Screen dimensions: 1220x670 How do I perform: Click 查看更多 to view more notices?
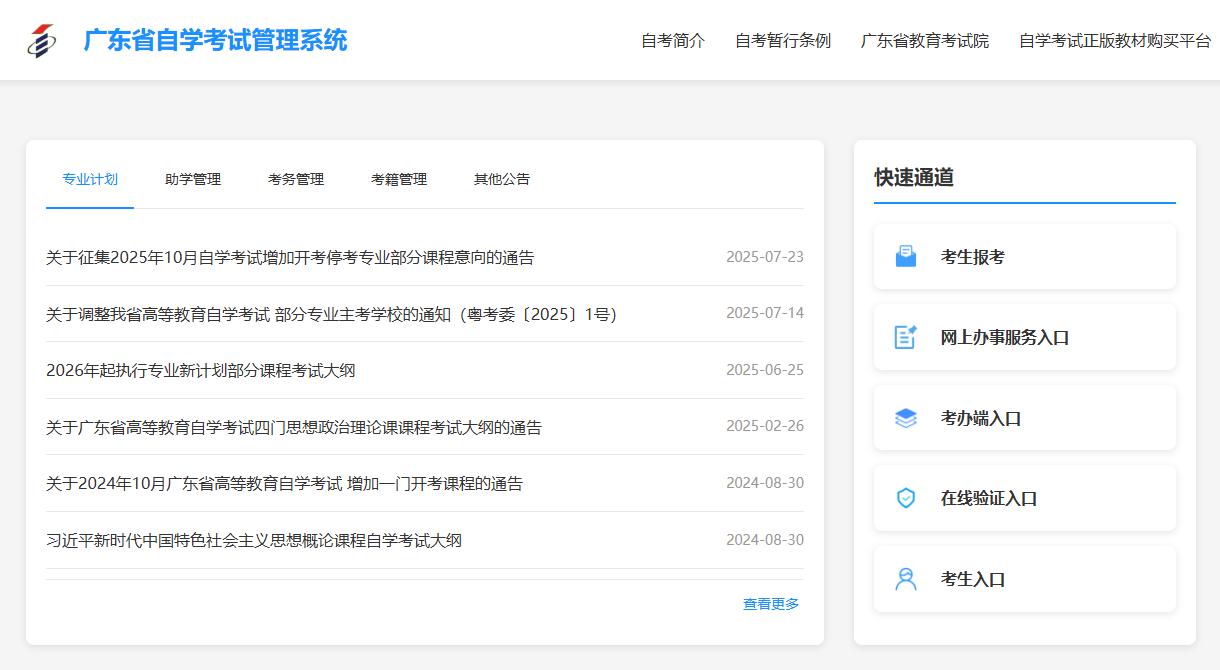pyautogui.click(x=771, y=604)
